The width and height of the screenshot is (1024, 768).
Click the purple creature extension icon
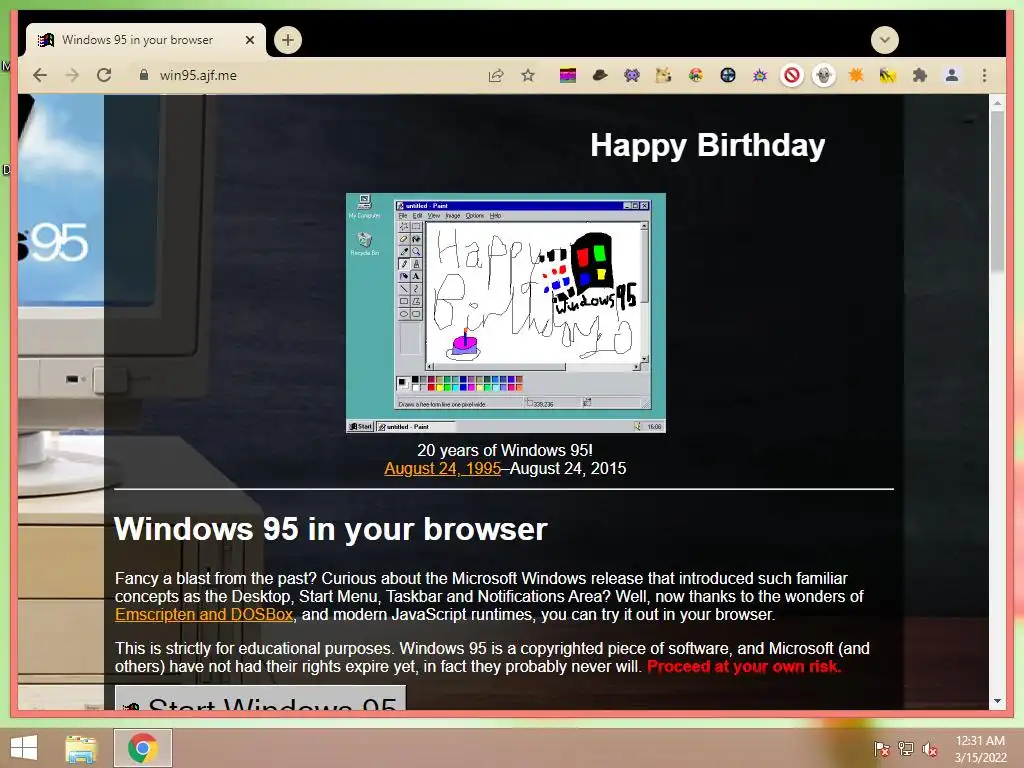click(632, 76)
